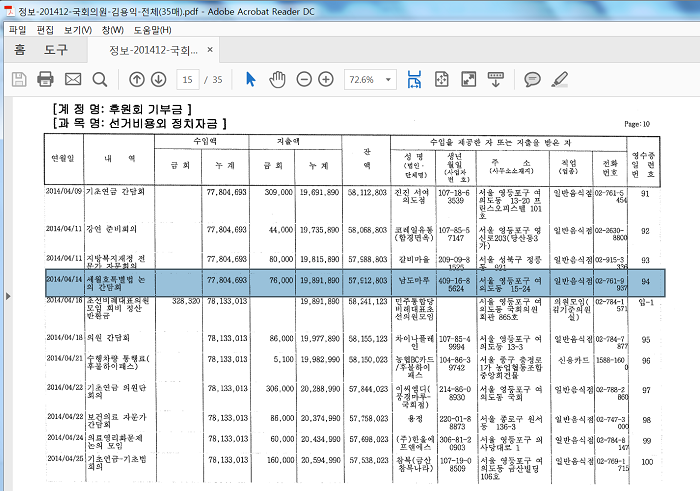This screenshot has width=700, height=491.
Task: Zoom out with the minus button
Action: (302, 79)
